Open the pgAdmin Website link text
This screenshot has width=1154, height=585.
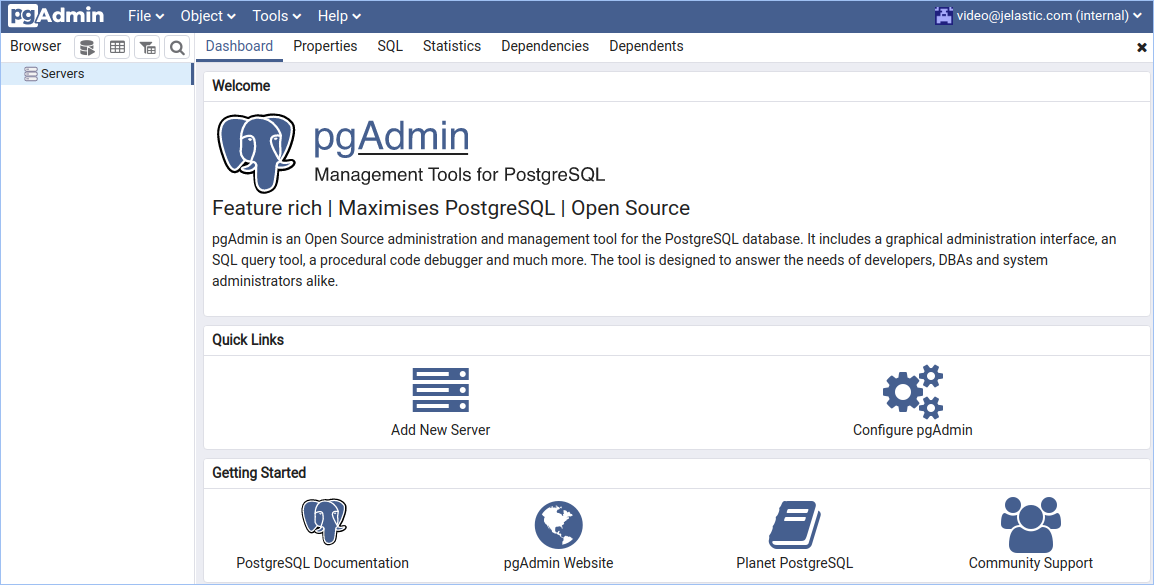pyautogui.click(x=559, y=563)
